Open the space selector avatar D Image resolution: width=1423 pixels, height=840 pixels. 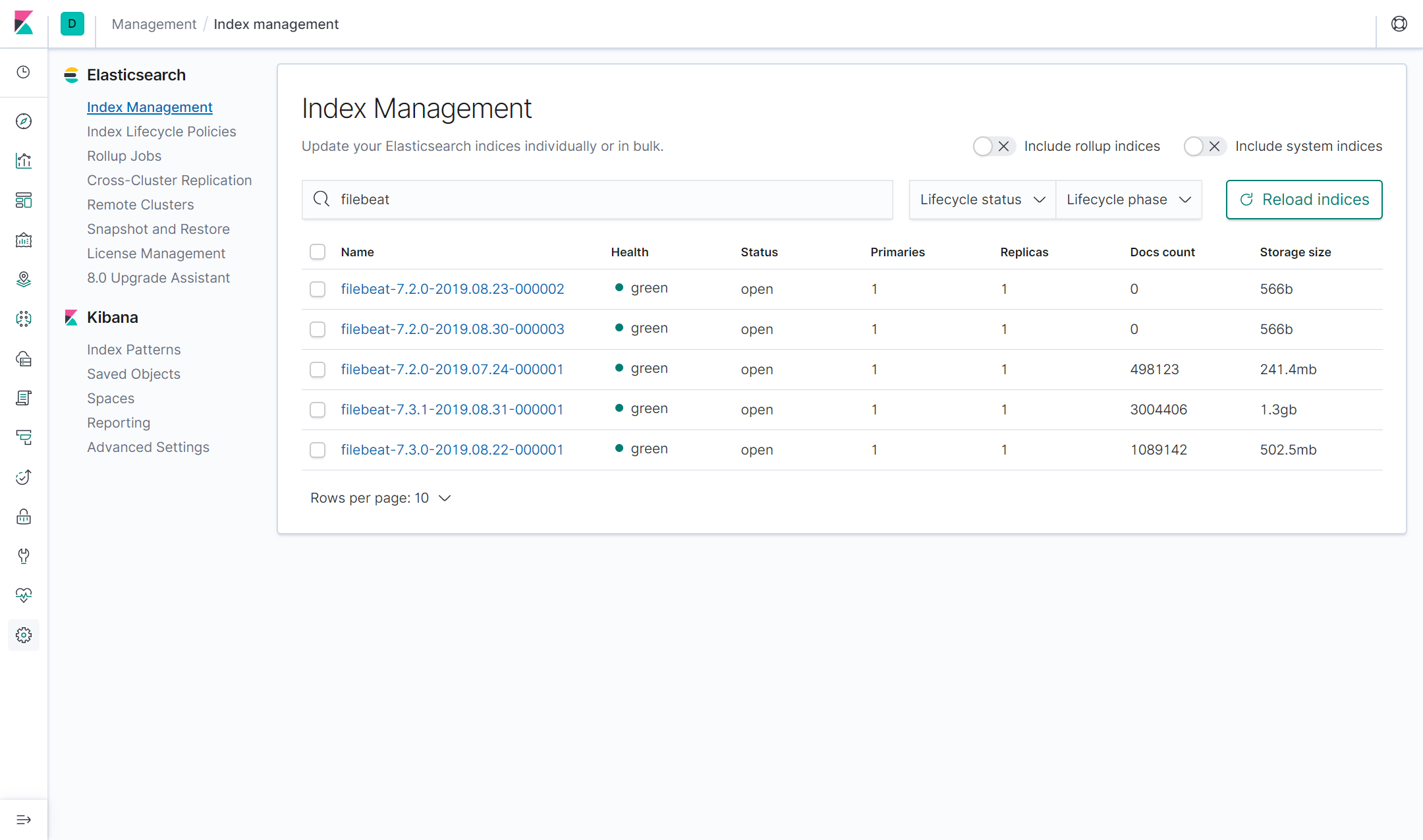coord(72,24)
